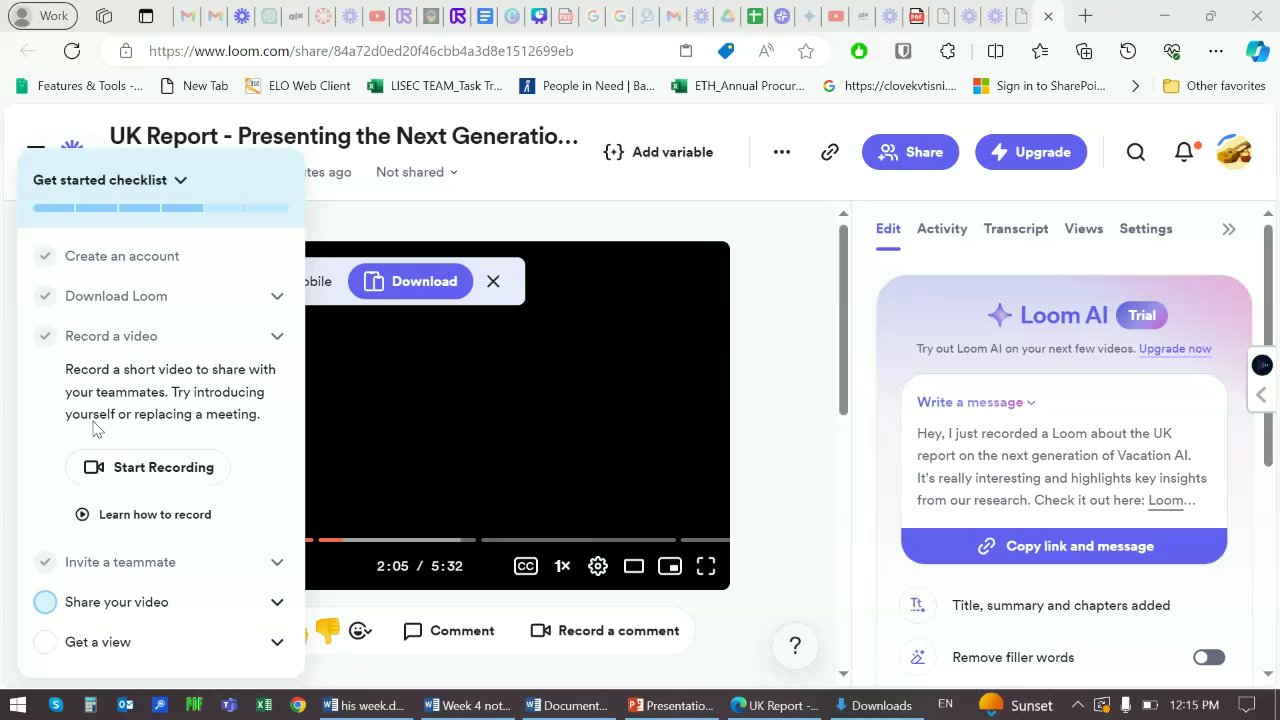This screenshot has height=720, width=1280.
Task: Open the Learn how to record link
Action: click(143, 514)
